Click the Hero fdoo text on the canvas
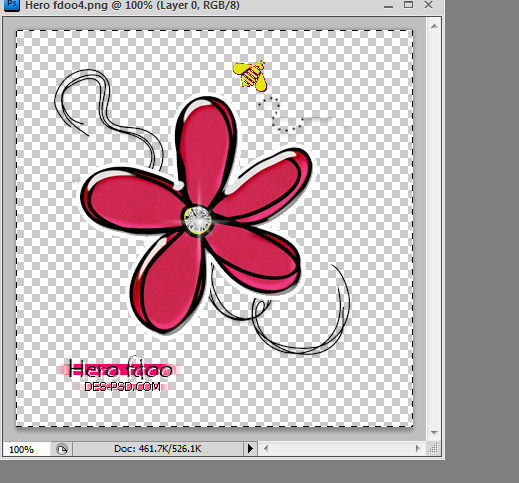The width and height of the screenshot is (519, 483). 120,369
